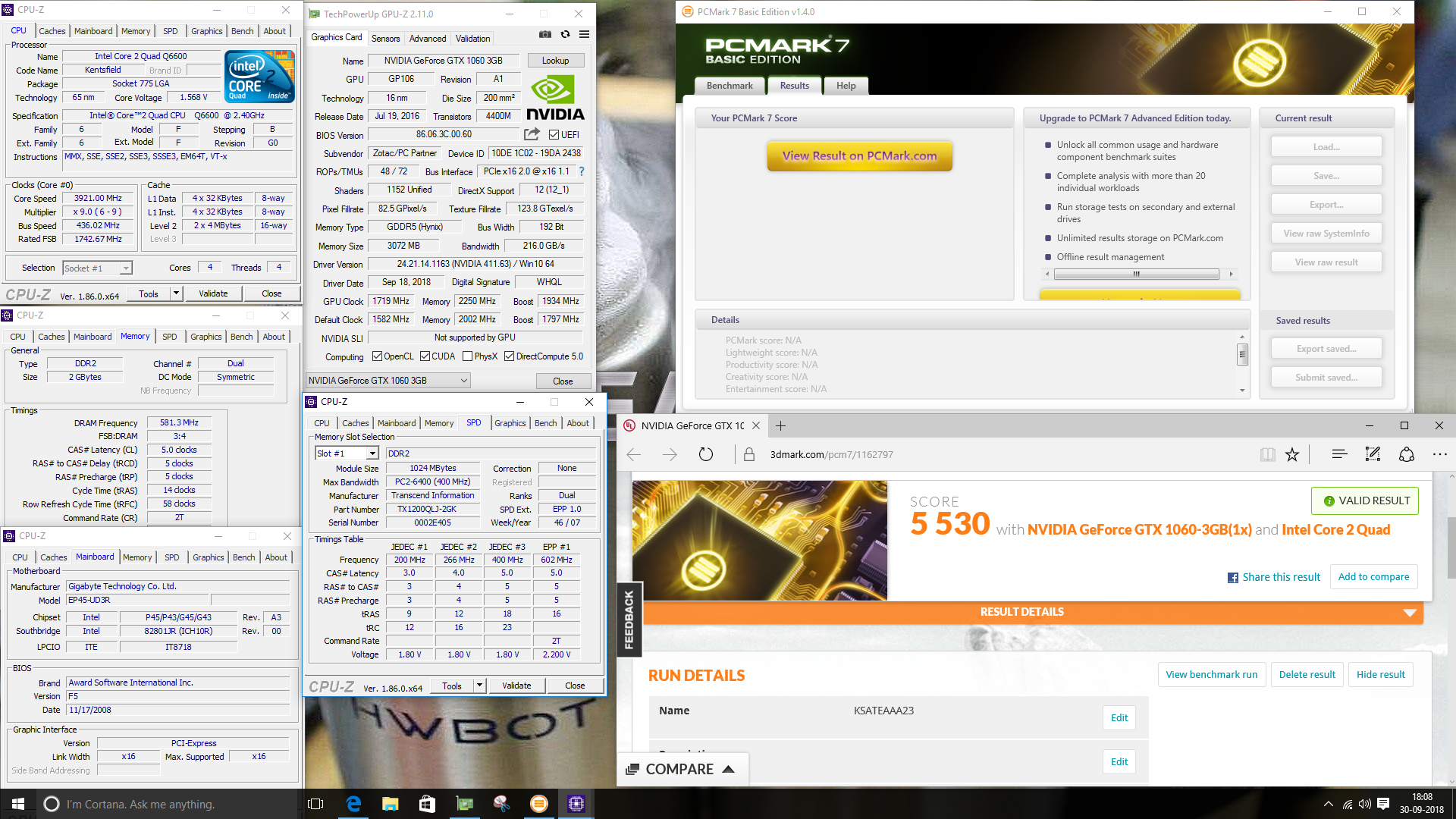Open Tools dropdown arrow in top CPU-Z
This screenshot has width=1456, height=819.
pyautogui.click(x=176, y=293)
